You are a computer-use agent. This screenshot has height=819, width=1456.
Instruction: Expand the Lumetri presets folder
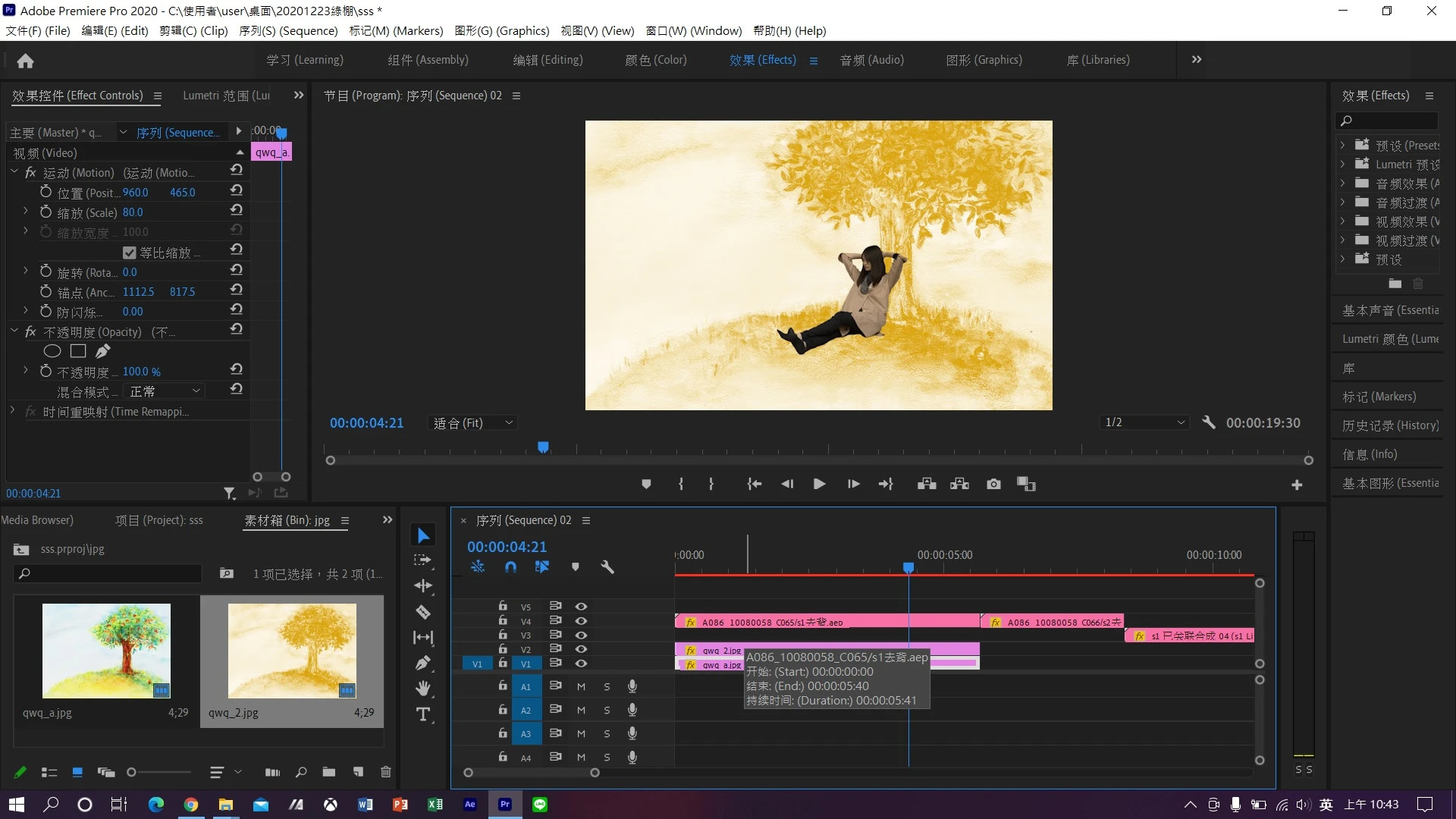1342,164
